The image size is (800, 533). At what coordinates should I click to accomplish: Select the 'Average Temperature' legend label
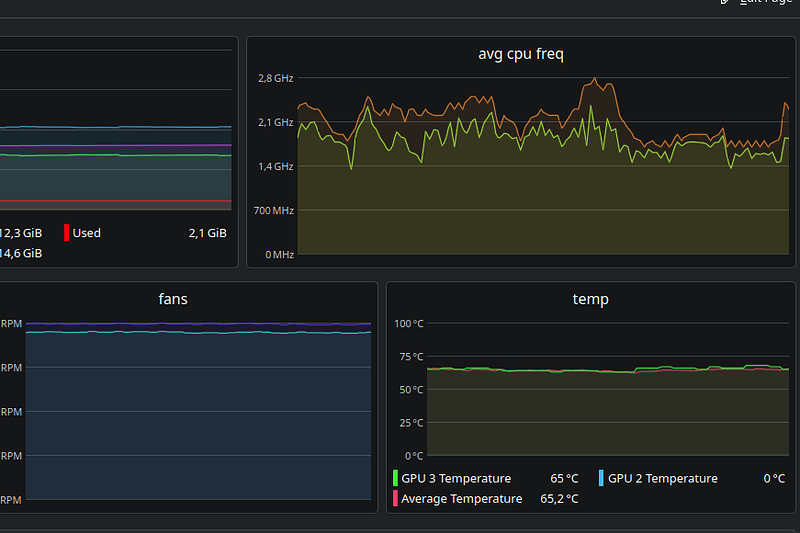click(462, 499)
